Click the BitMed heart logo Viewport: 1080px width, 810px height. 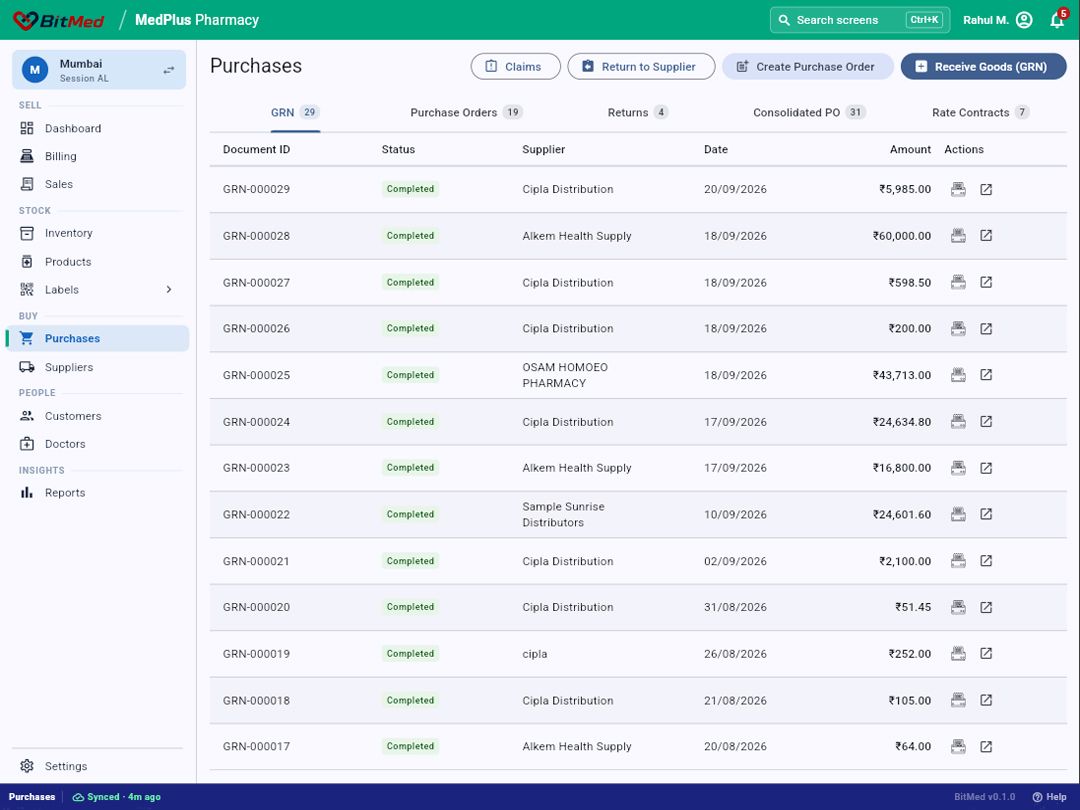tap(25, 21)
